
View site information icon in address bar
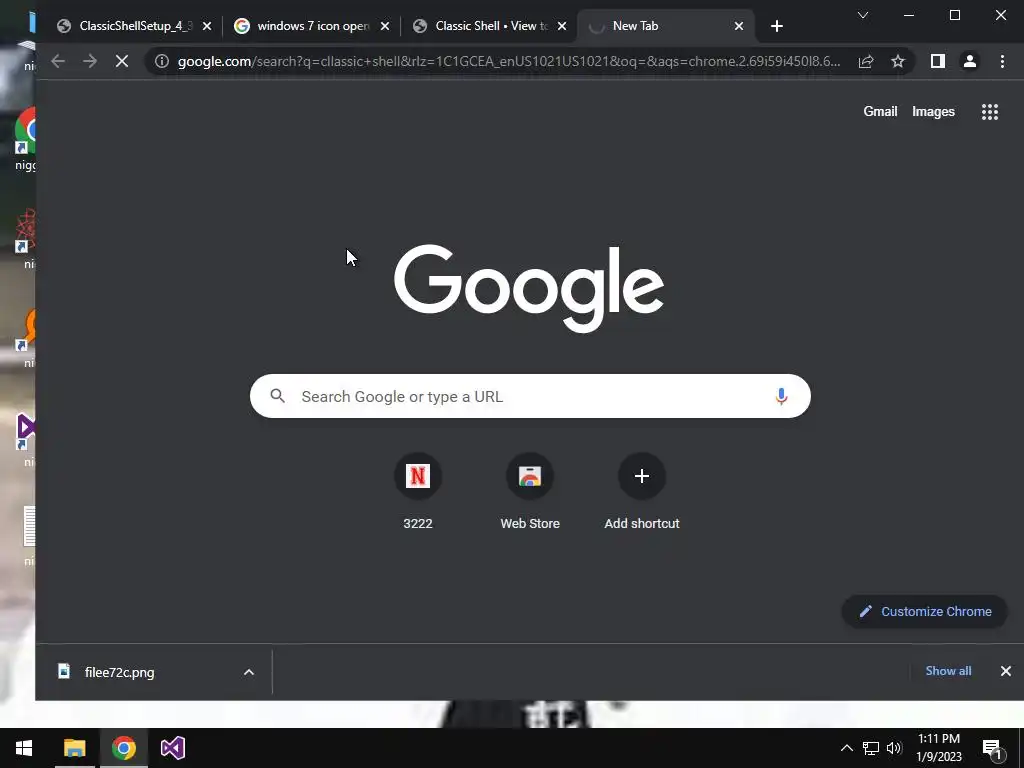[161, 61]
